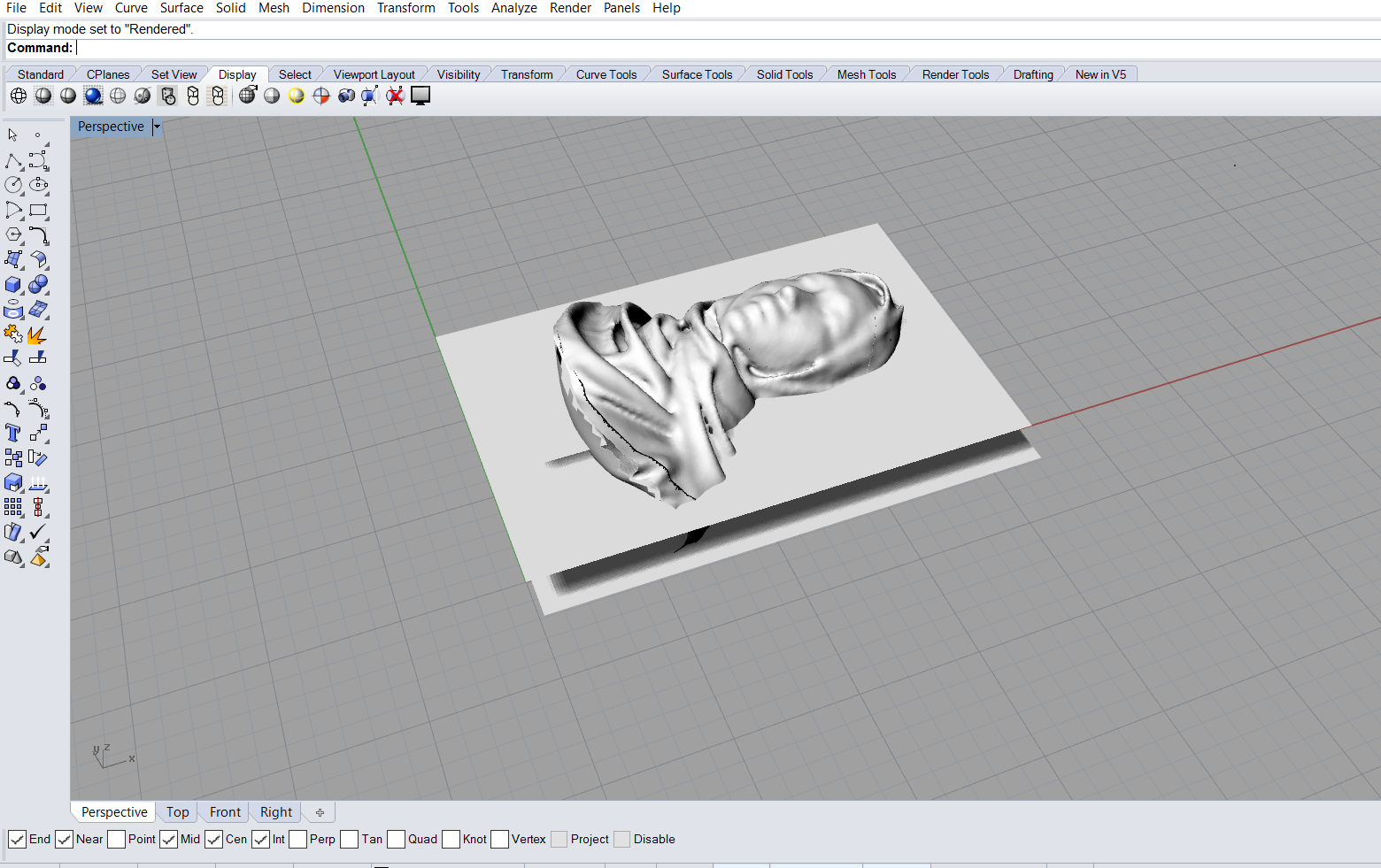1381x868 pixels.
Task: Click in the Command input field
Action: click(726, 48)
